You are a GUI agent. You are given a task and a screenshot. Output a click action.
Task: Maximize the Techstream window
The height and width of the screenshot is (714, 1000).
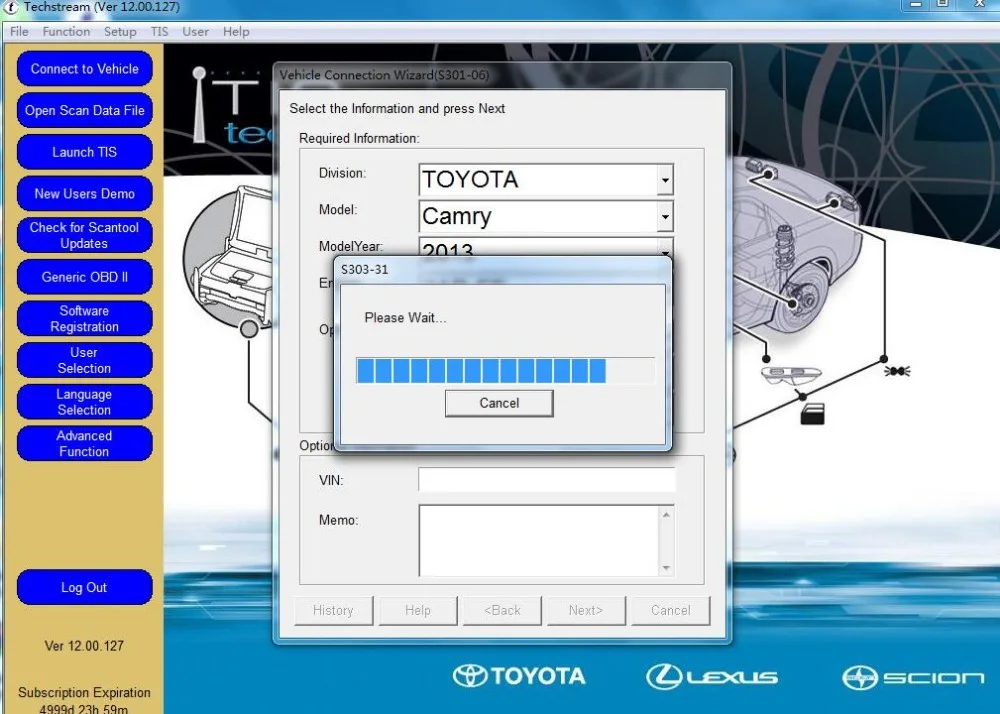pos(943,4)
